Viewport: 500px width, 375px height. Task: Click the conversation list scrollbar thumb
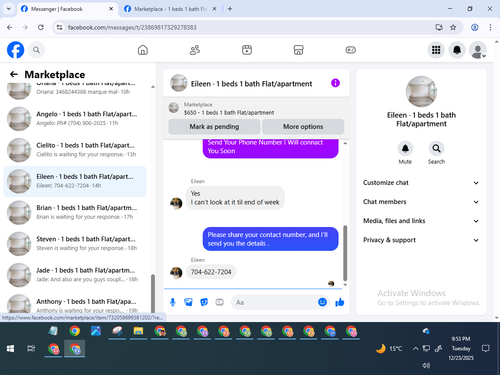point(153,293)
